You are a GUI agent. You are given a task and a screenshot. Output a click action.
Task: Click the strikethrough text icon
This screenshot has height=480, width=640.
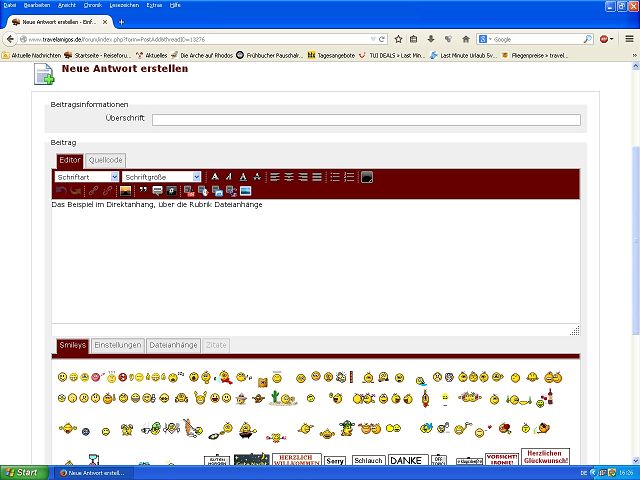point(257,177)
